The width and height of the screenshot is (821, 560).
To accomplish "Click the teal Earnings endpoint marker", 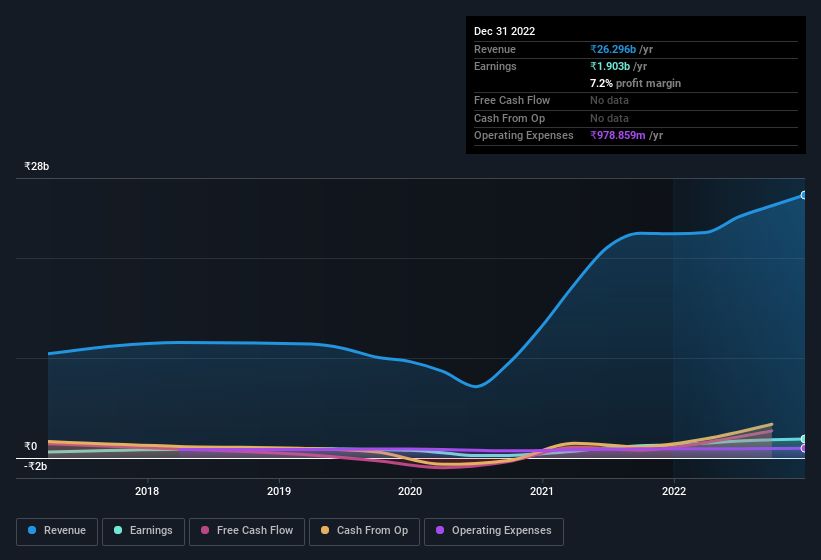I will click(x=804, y=439).
